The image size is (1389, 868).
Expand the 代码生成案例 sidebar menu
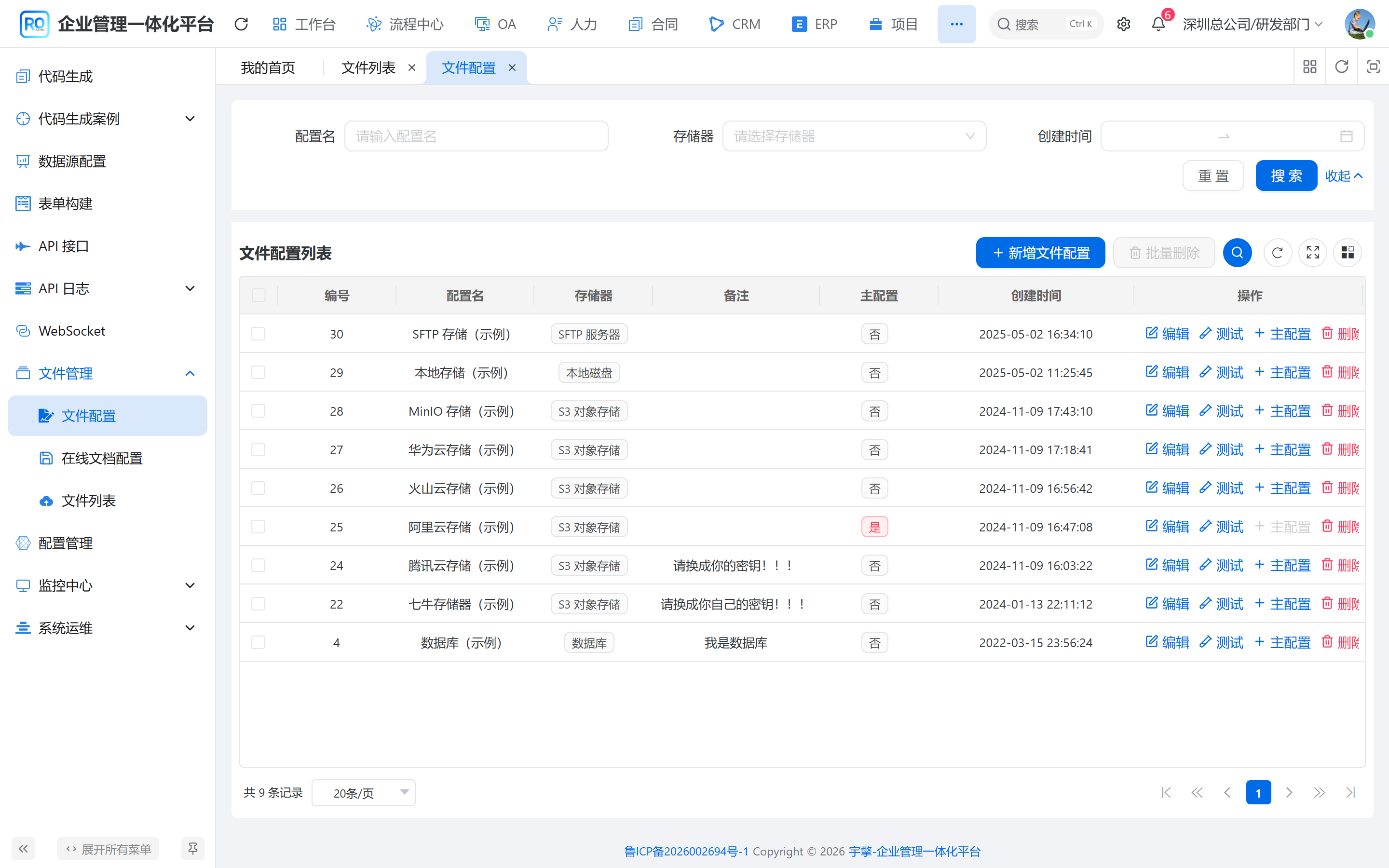(x=108, y=119)
